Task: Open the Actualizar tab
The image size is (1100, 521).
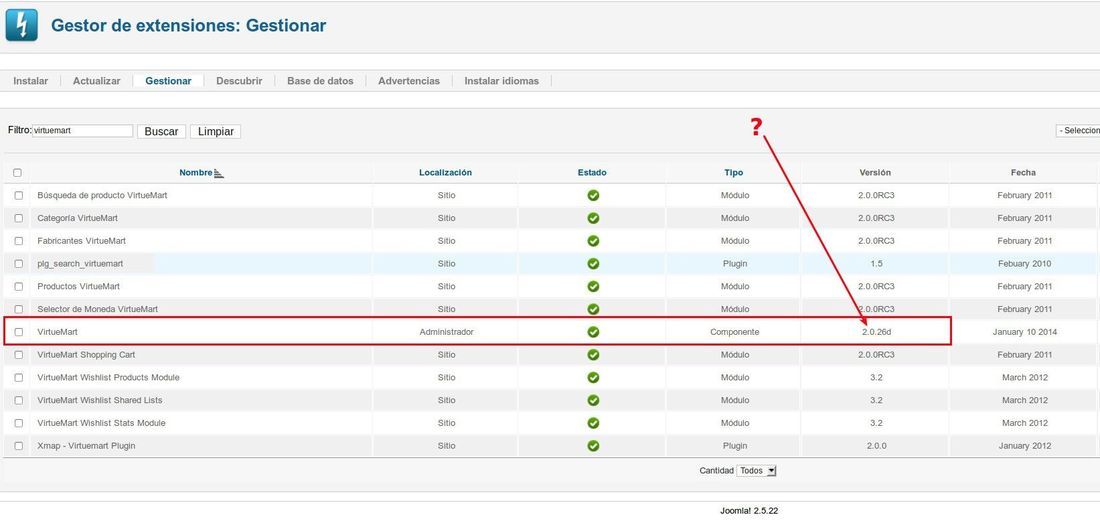Action: 97,81
